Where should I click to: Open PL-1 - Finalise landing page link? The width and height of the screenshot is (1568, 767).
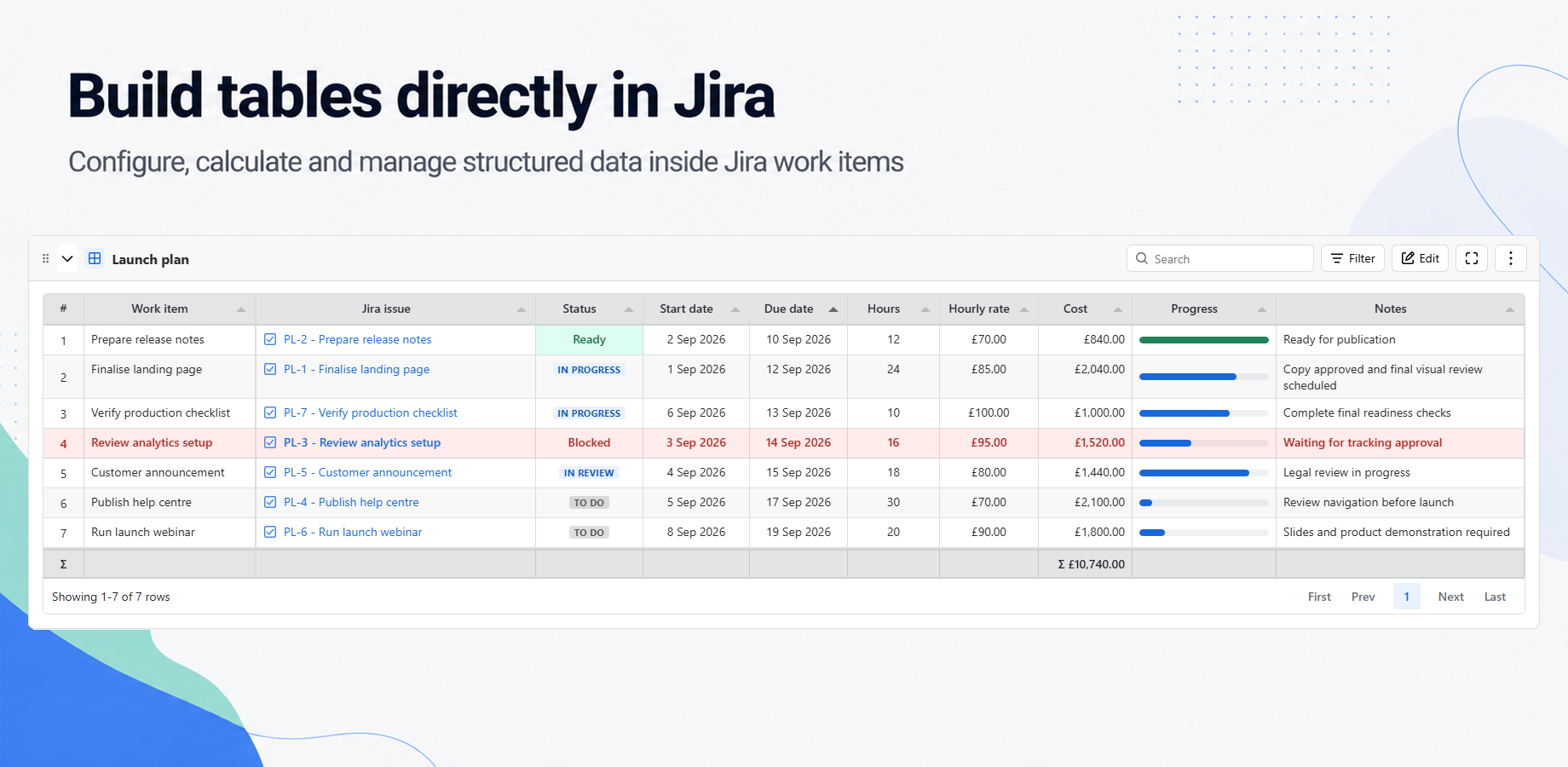356,369
